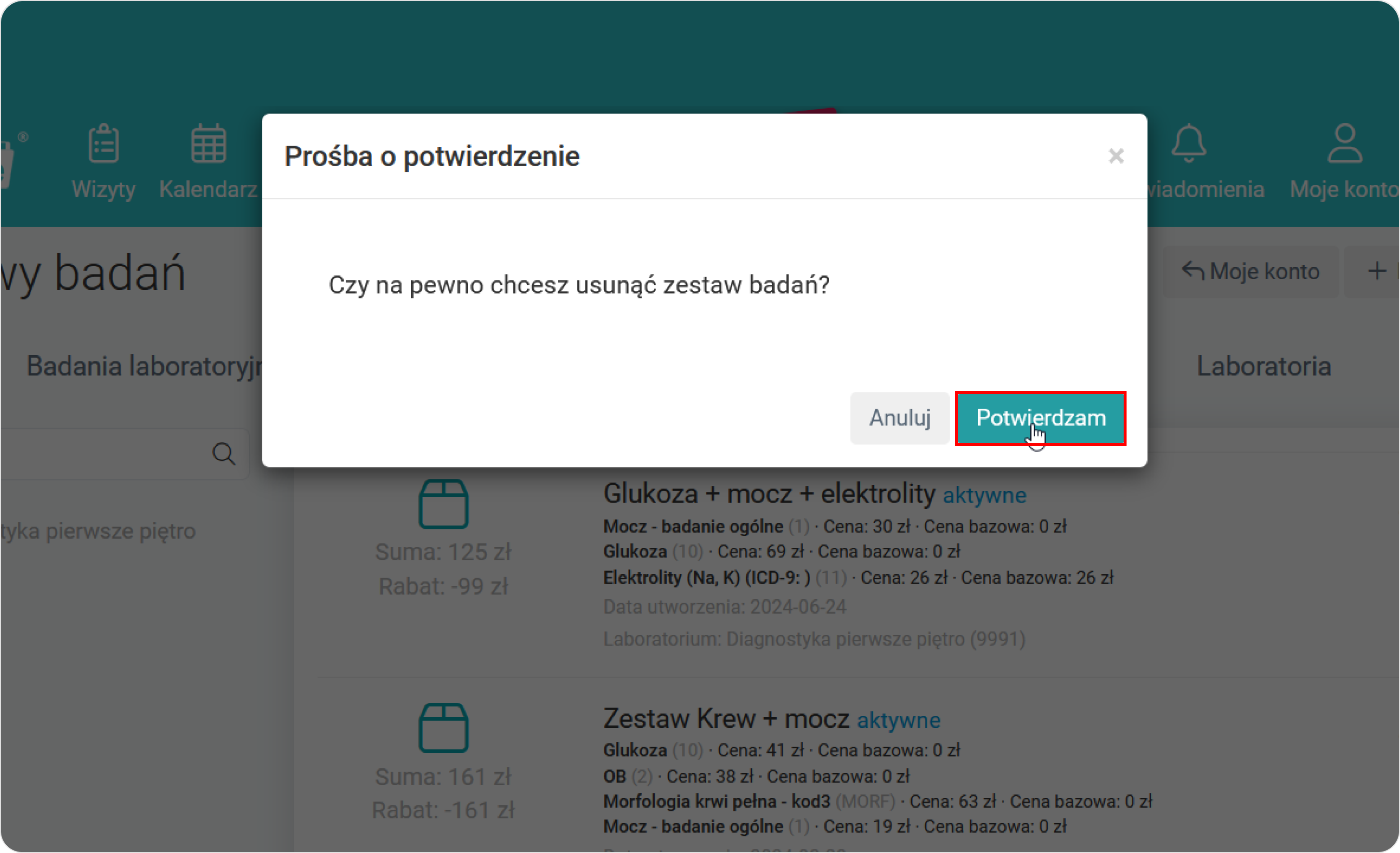1400x853 pixels.
Task: Click 'Morfologia krwi pełna - kod3' row
Action: coord(878,802)
